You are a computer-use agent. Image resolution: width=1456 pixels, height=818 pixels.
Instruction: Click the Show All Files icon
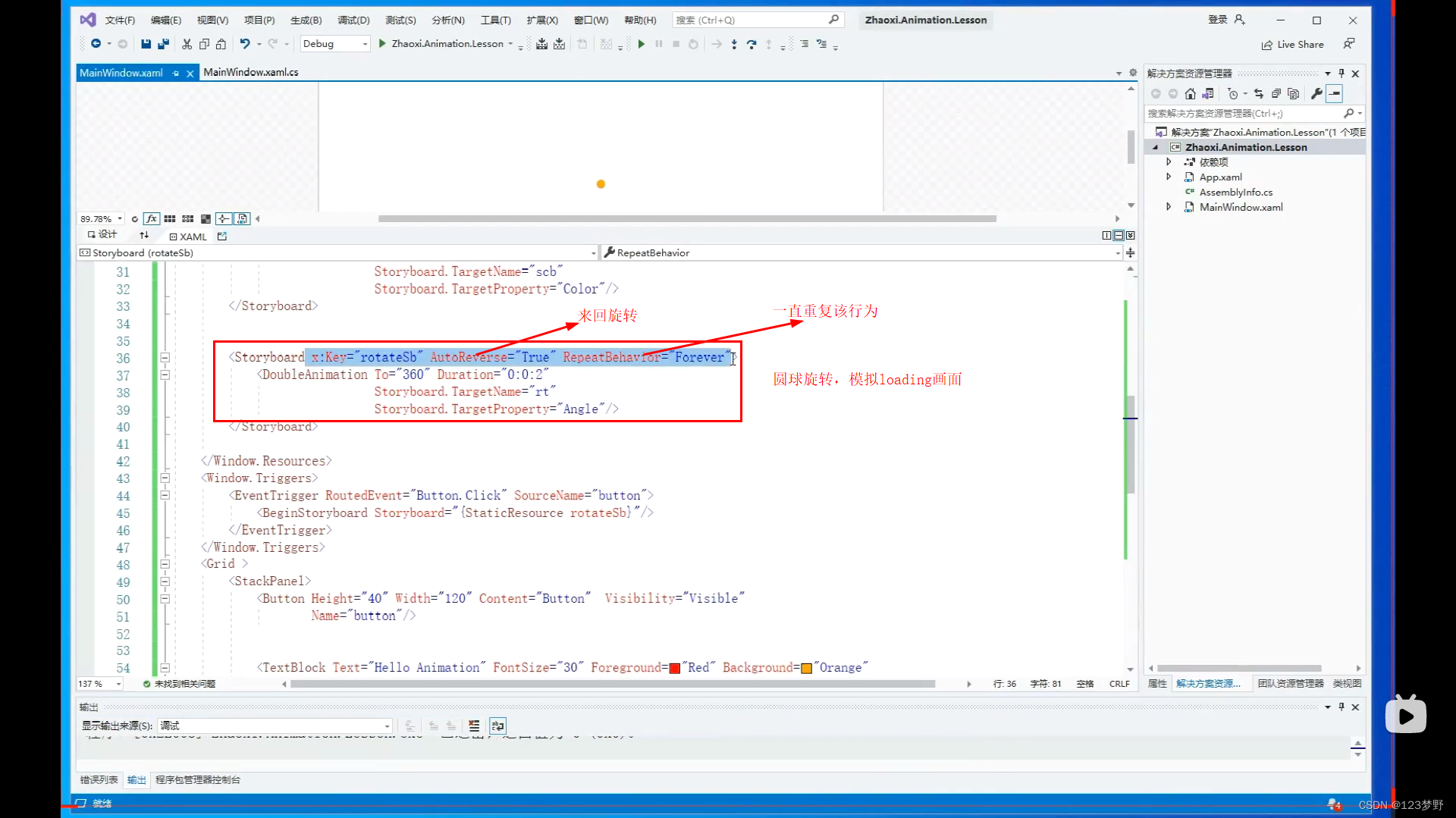pos(1294,93)
